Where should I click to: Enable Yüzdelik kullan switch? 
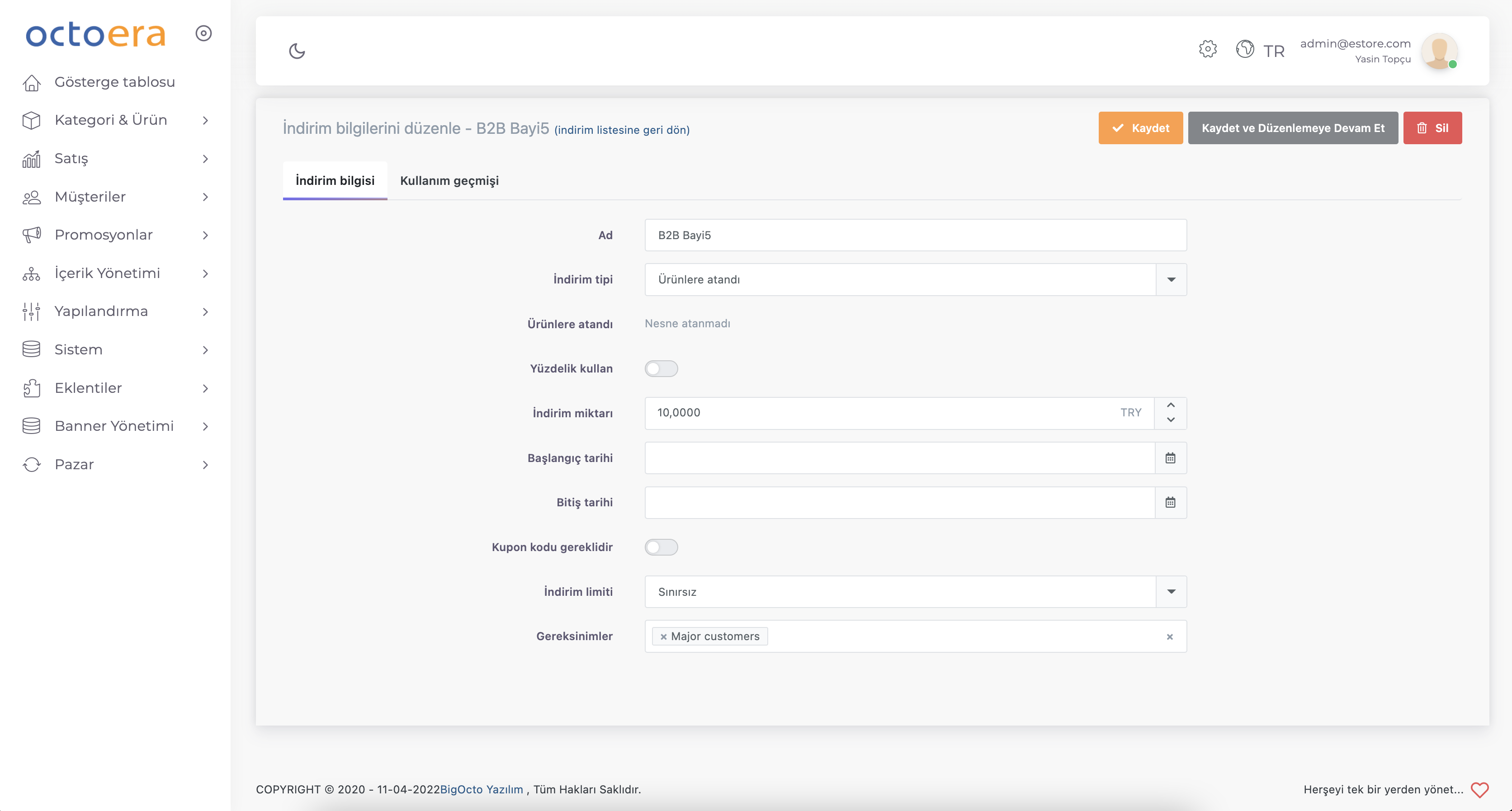pos(661,368)
